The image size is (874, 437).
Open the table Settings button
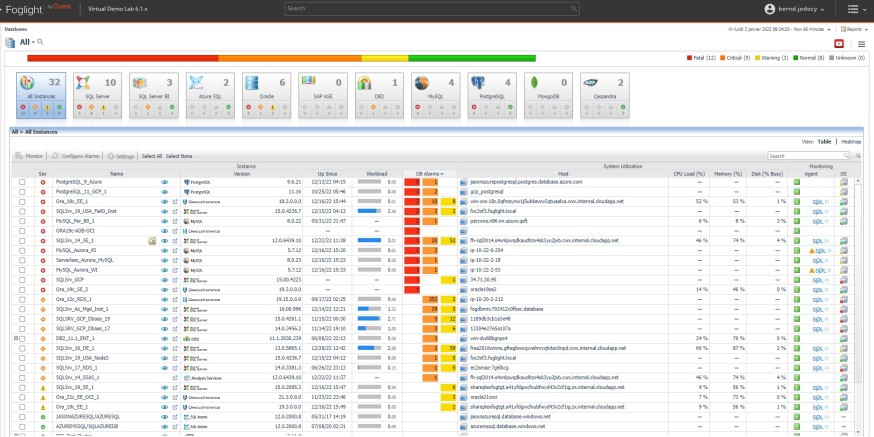click(x=121, y=156)
